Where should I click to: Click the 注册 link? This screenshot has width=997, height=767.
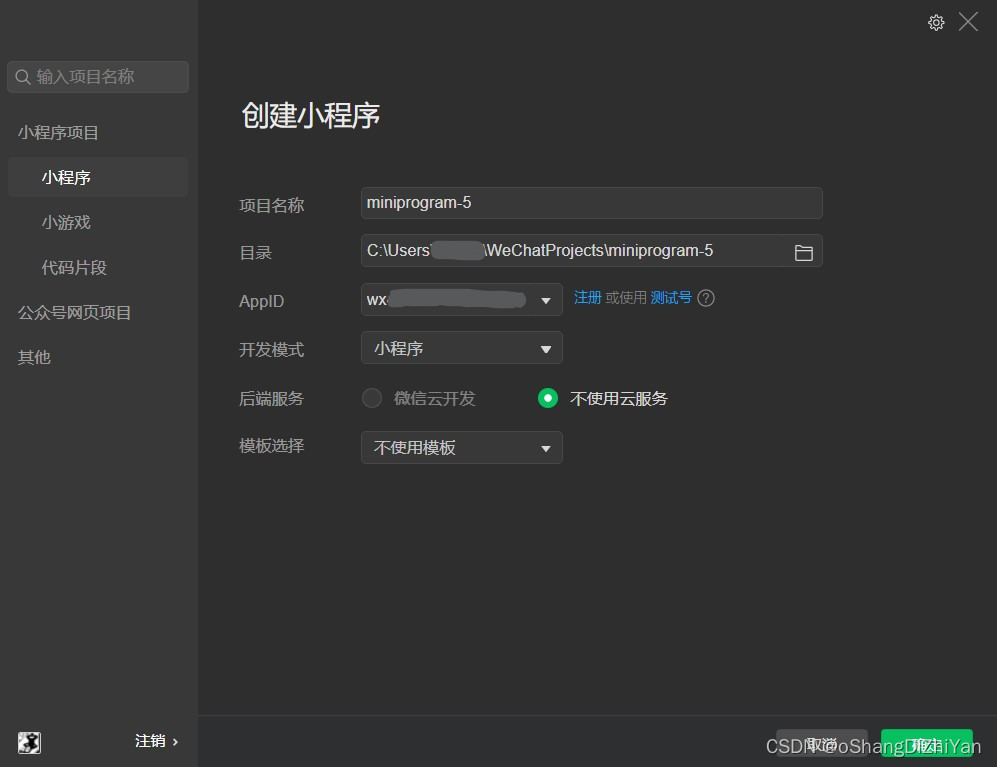[x=587, y=298]
